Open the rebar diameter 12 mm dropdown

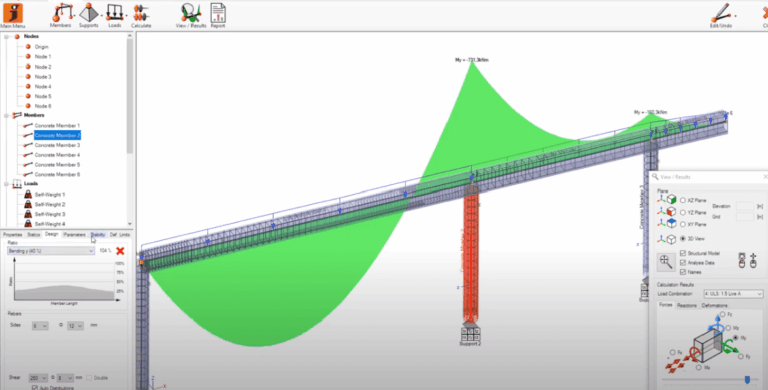[x=75, y=325]
